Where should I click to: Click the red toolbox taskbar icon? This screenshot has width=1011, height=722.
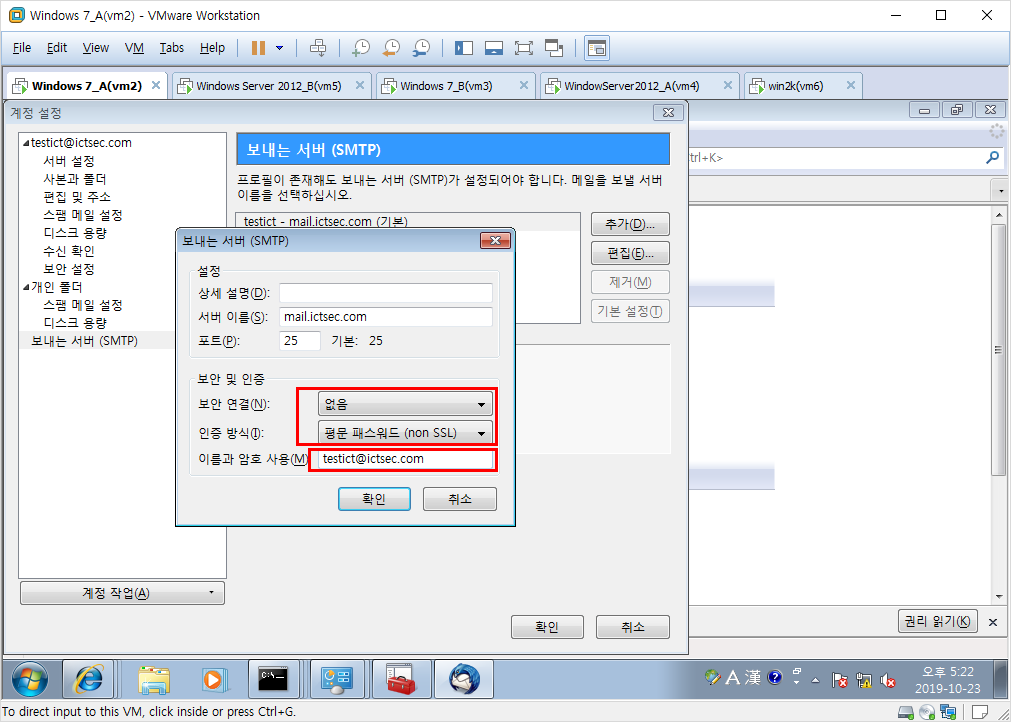402,679
